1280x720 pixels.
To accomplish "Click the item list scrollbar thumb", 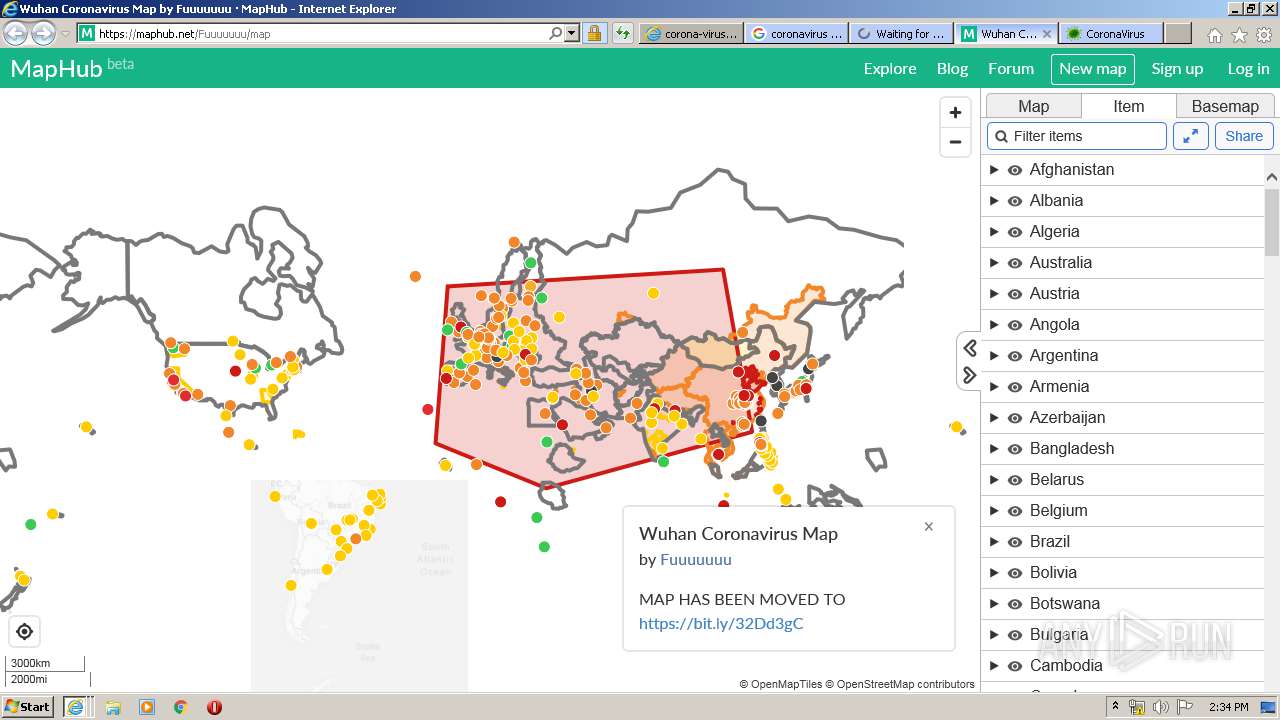I will pyautogui.click(x=1272, y=221).
